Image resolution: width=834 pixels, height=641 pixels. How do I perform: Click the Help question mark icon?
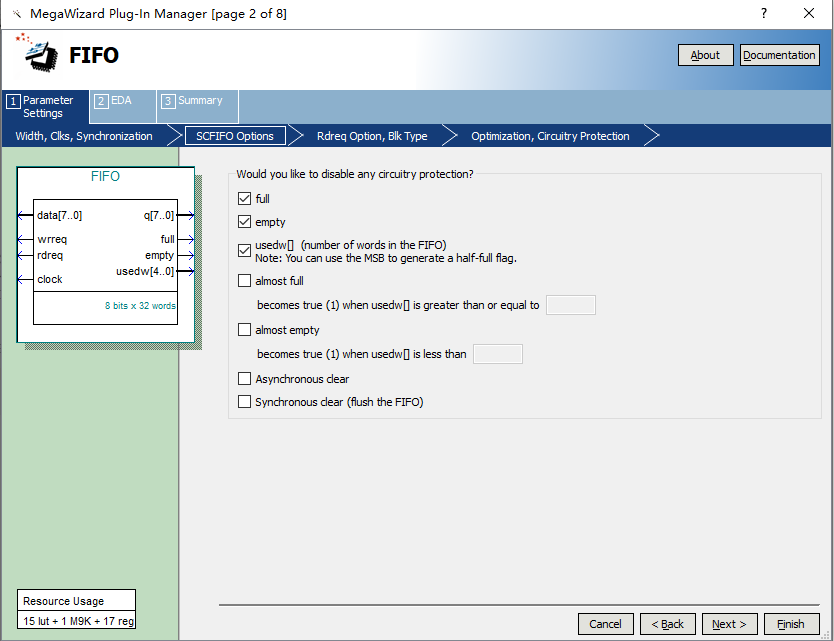tap(763, 13)
